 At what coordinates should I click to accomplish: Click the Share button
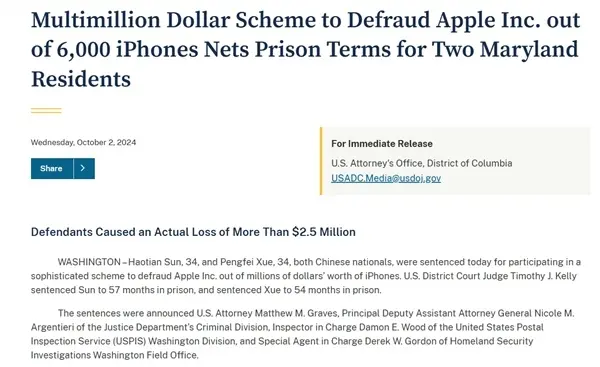pyautogui.click(x=52, y=168)
